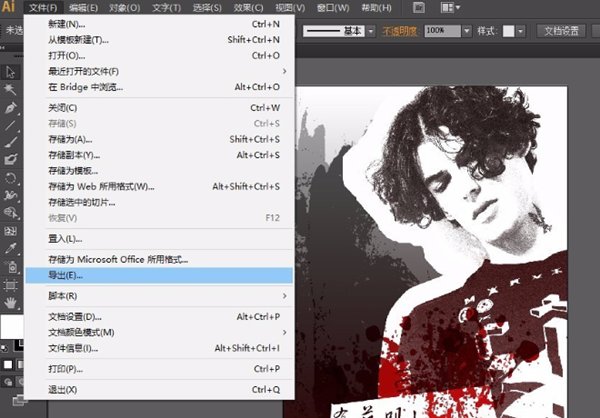The width and height of the screenshot is (600, 418).
Task: Choose 存储为 Microsoft Office 所用格式... item
Action: coord(159,260)
